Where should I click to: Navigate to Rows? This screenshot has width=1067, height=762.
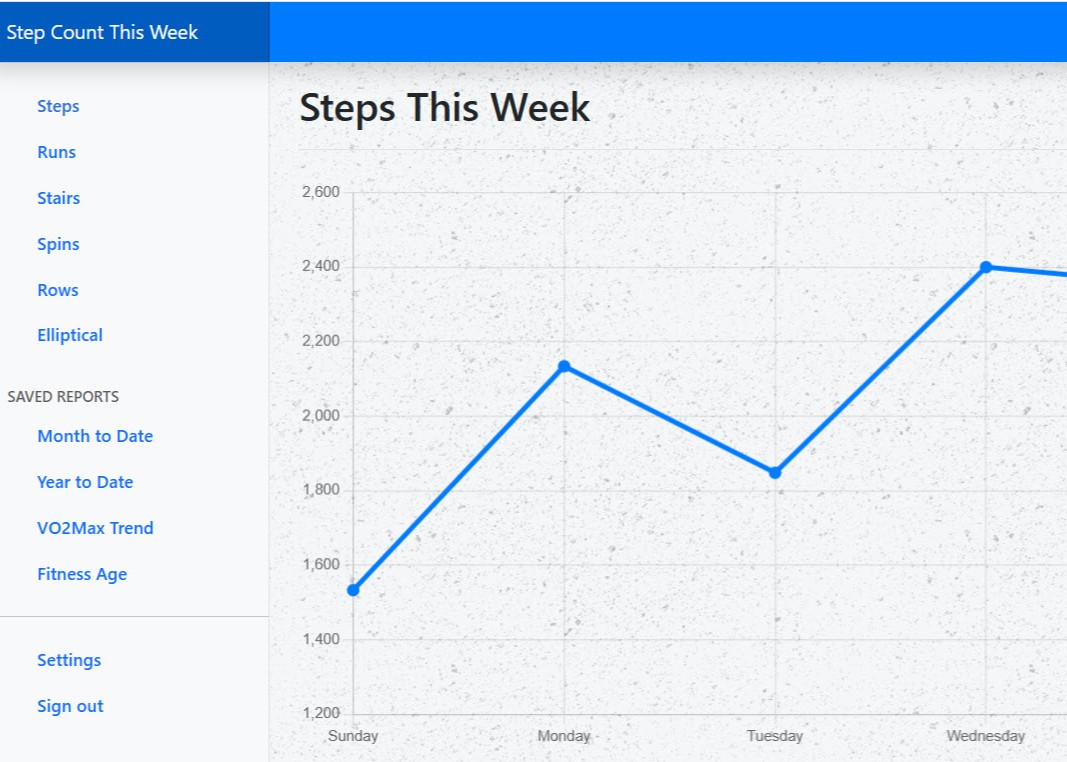click(x=58, y=290)
